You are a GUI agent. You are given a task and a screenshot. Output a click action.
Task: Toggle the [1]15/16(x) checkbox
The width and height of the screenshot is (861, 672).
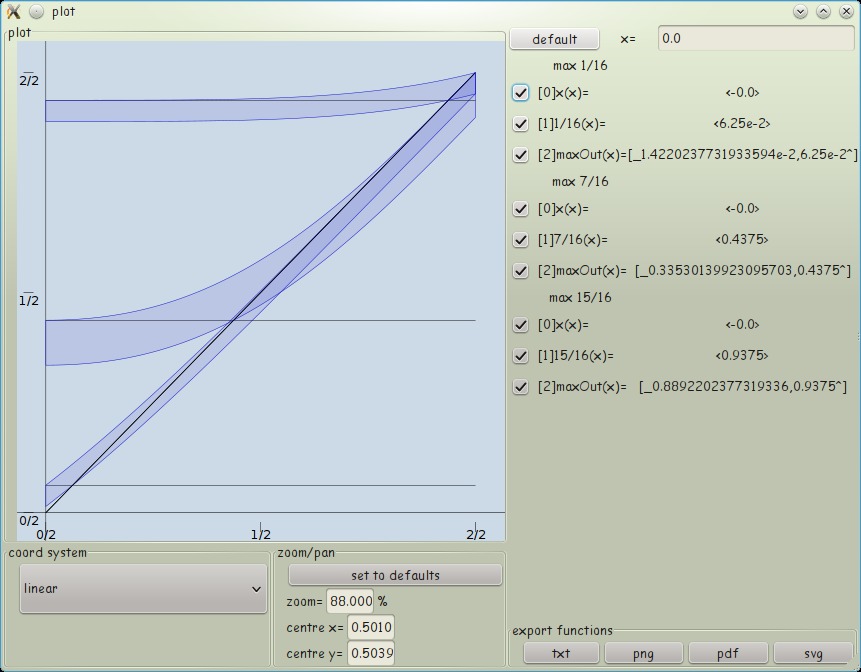[521, 356]
